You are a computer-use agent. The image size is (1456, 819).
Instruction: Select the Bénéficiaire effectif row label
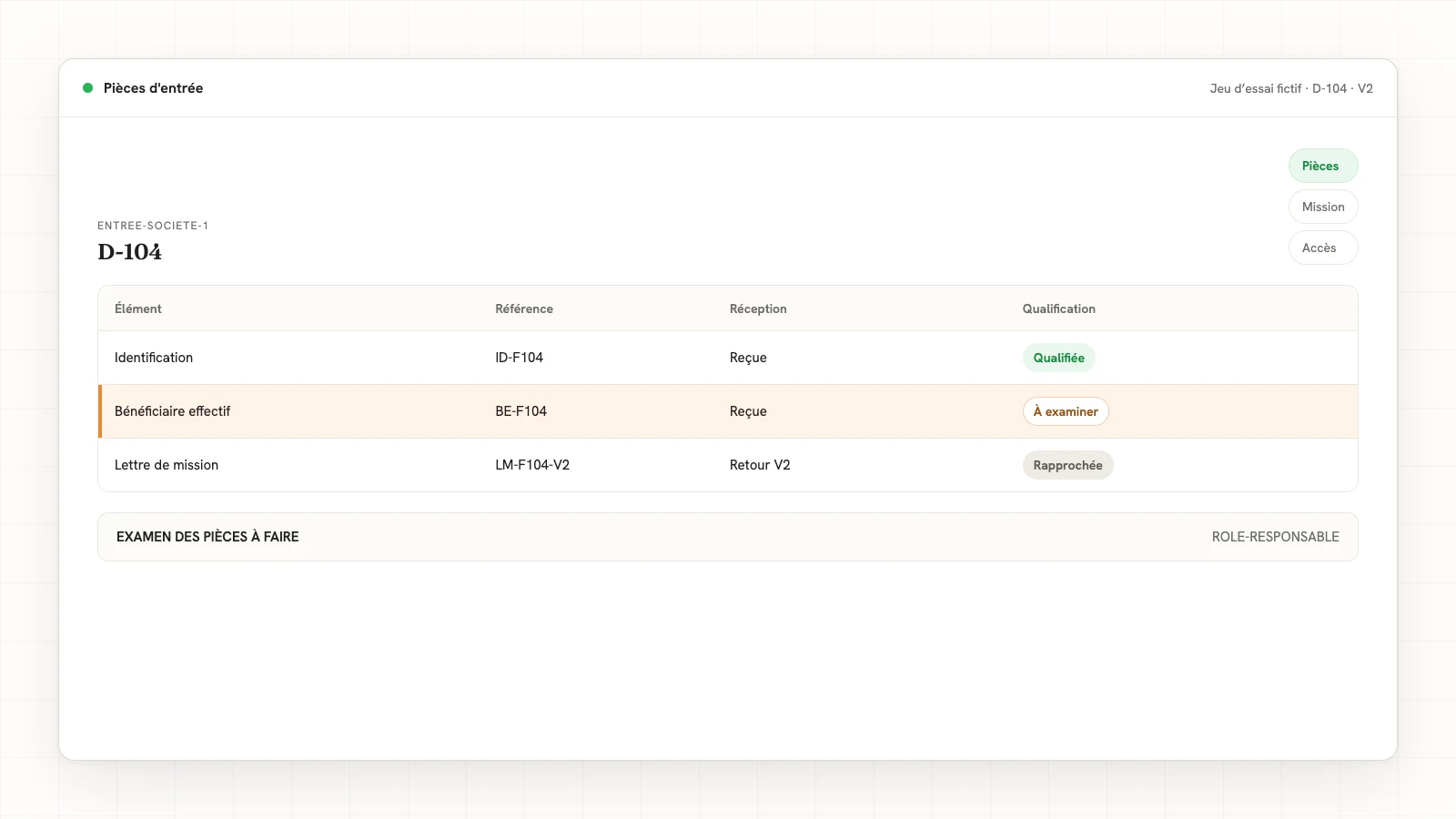(x=173, y=411)
